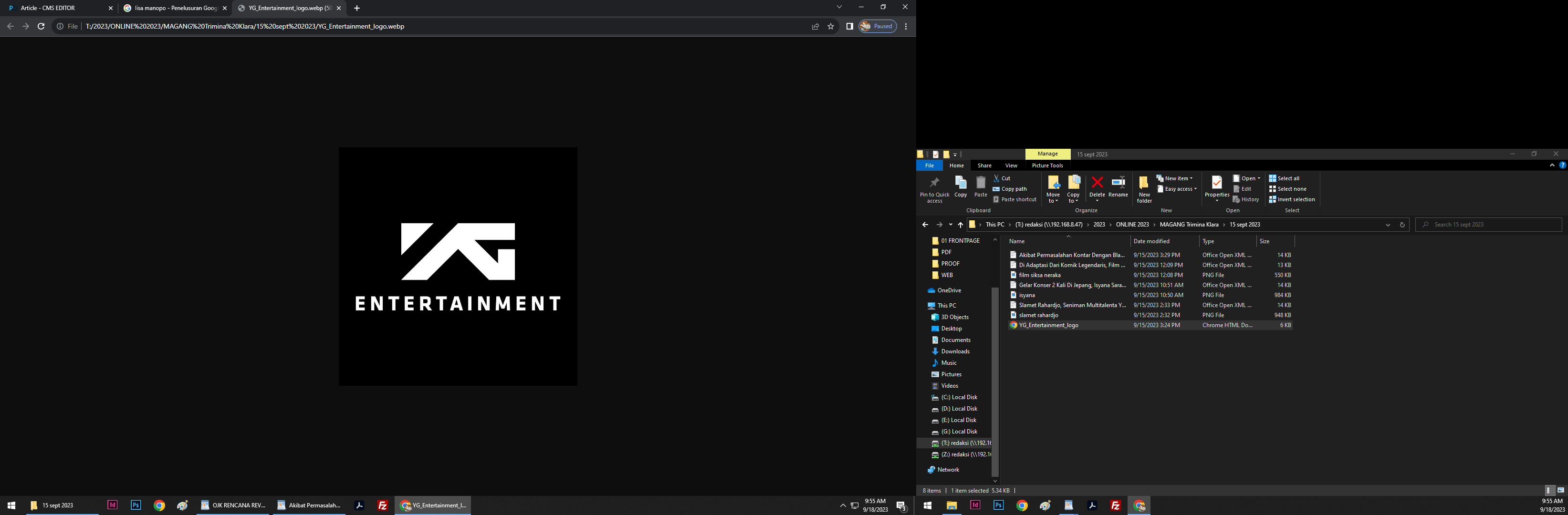Image resolution: width=1568 pixels, height=515 pixels.
Task: Click Select all in Explorer ribbon
Action: point(1285,178)
